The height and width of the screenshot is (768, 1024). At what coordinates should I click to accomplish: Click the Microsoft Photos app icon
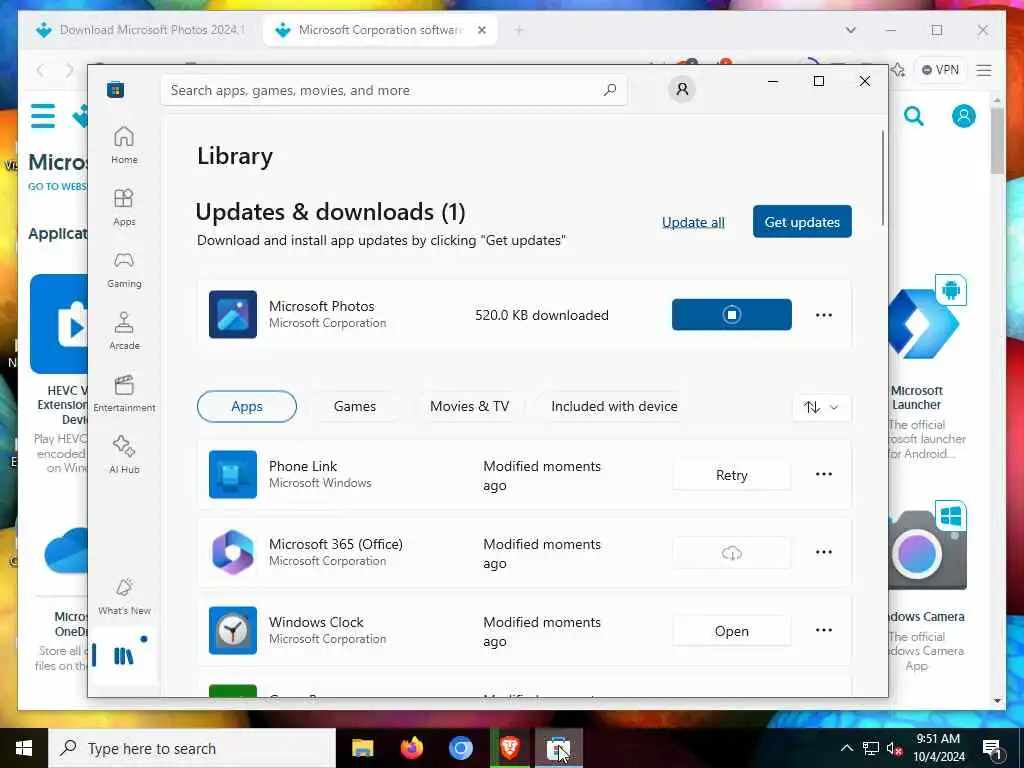232,314
